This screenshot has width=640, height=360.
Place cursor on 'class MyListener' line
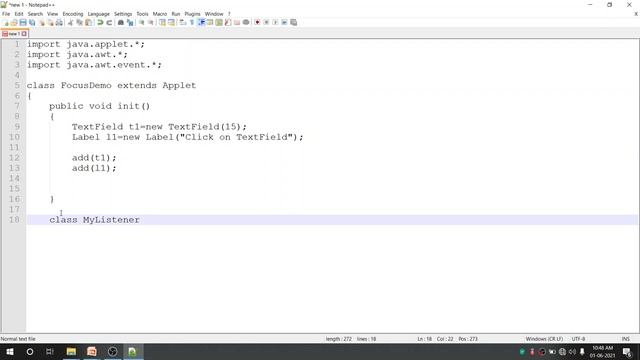[x=94, y=220]
